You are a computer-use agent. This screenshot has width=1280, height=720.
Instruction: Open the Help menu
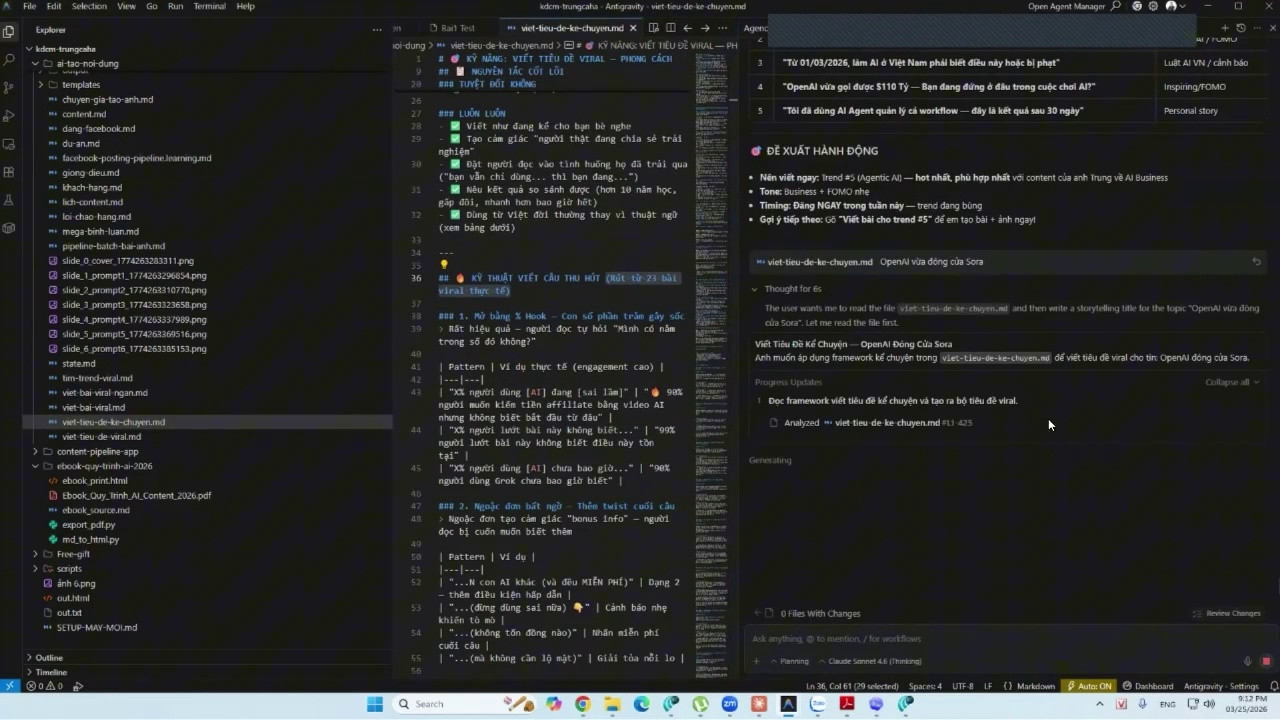[x=245, y=6]
